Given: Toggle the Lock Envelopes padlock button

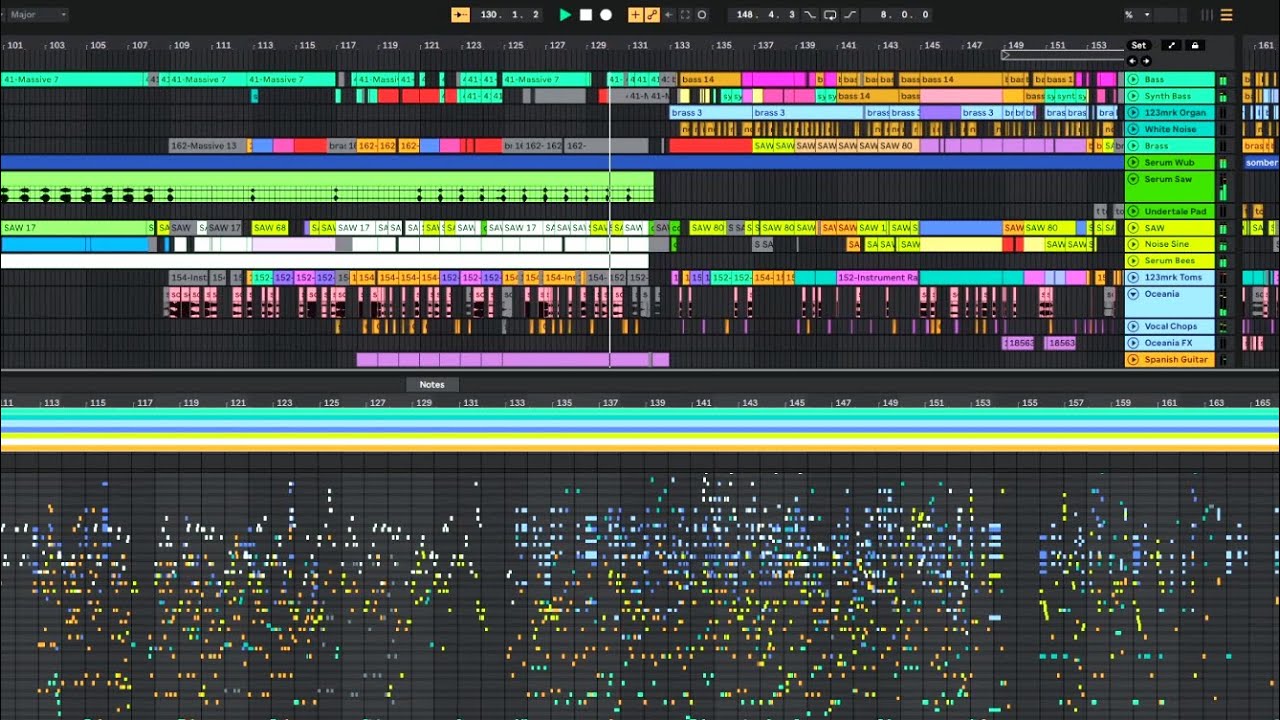Looking at the screenshot, I should click(1194, 45).
